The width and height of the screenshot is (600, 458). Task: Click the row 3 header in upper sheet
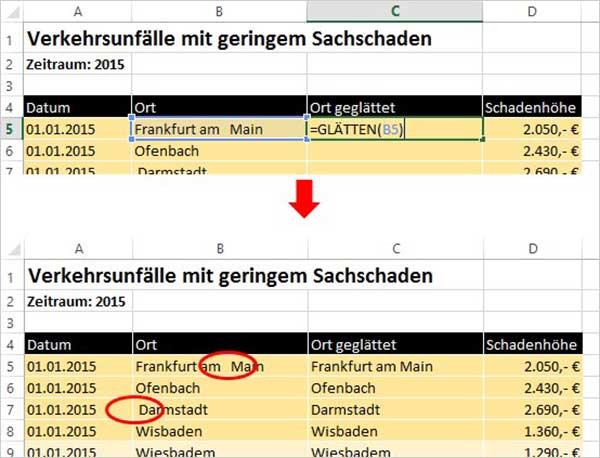(x=11, y=86)
